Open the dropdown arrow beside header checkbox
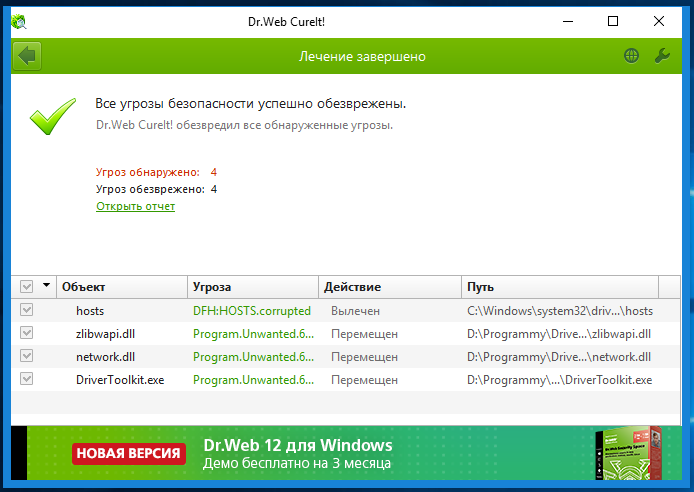 (x=46, y=285)
